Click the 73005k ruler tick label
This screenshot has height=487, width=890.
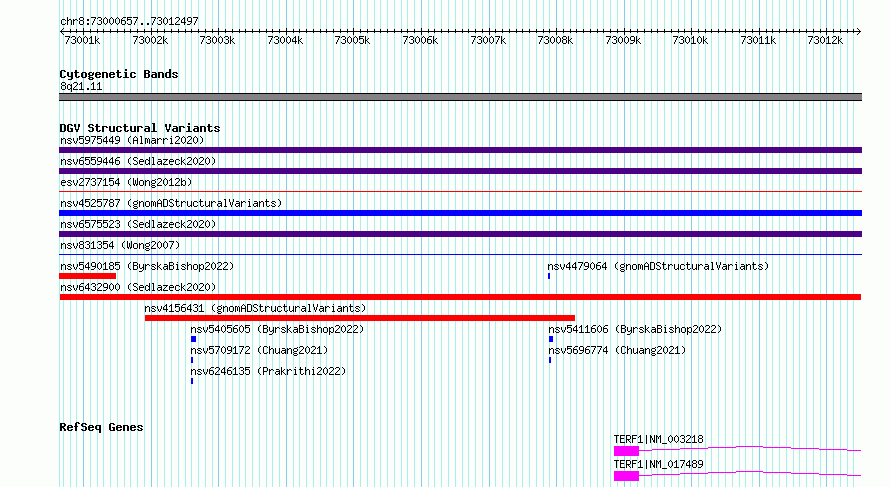352,41
